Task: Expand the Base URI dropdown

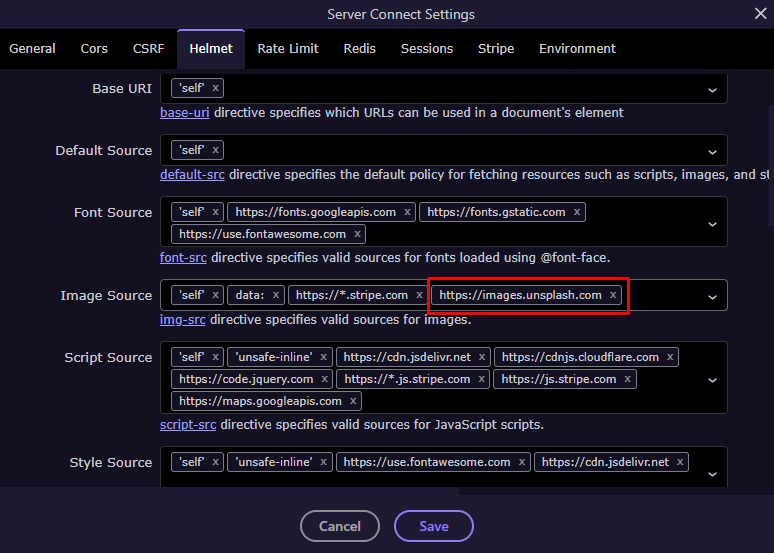Action: (712, 89)
